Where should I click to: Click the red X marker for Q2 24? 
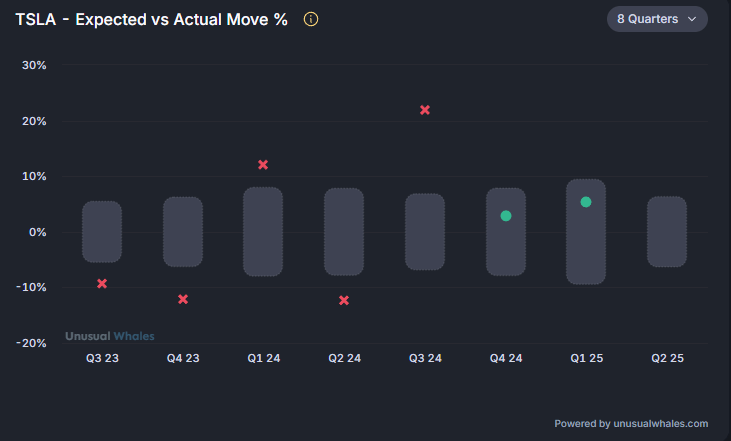click(344, 300)
